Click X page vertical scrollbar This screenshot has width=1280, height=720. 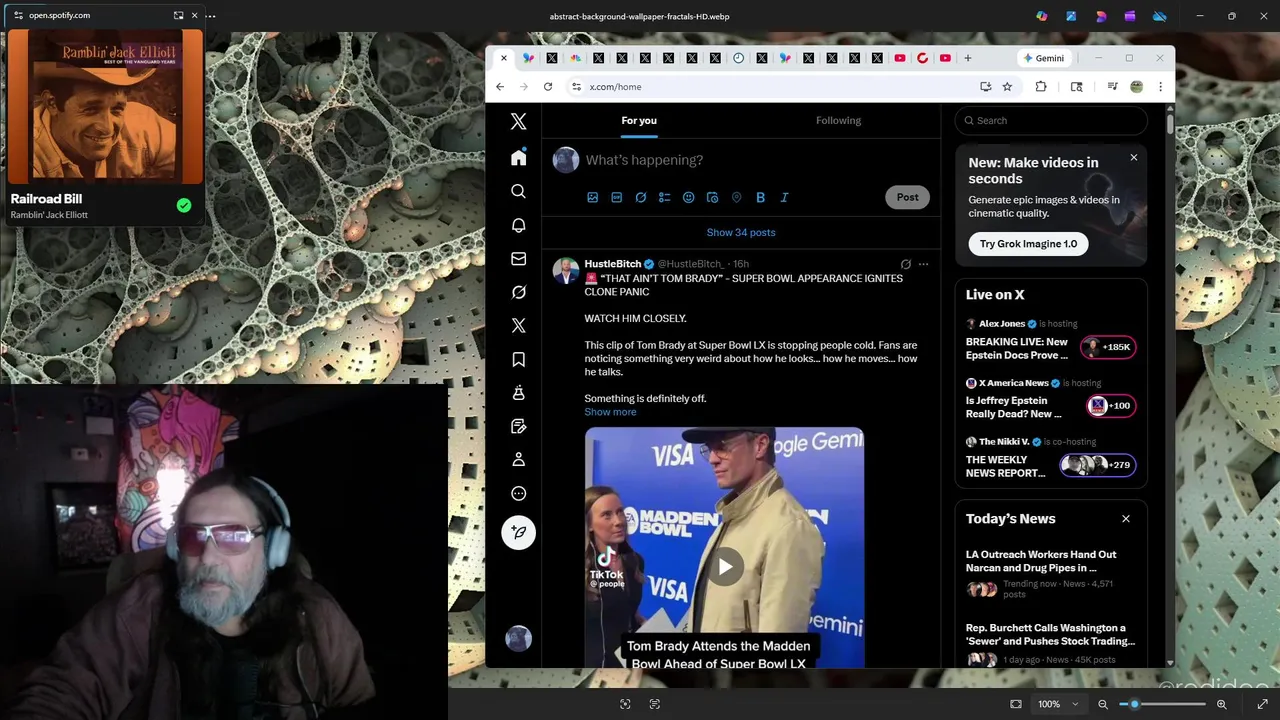click(1170, 123)
